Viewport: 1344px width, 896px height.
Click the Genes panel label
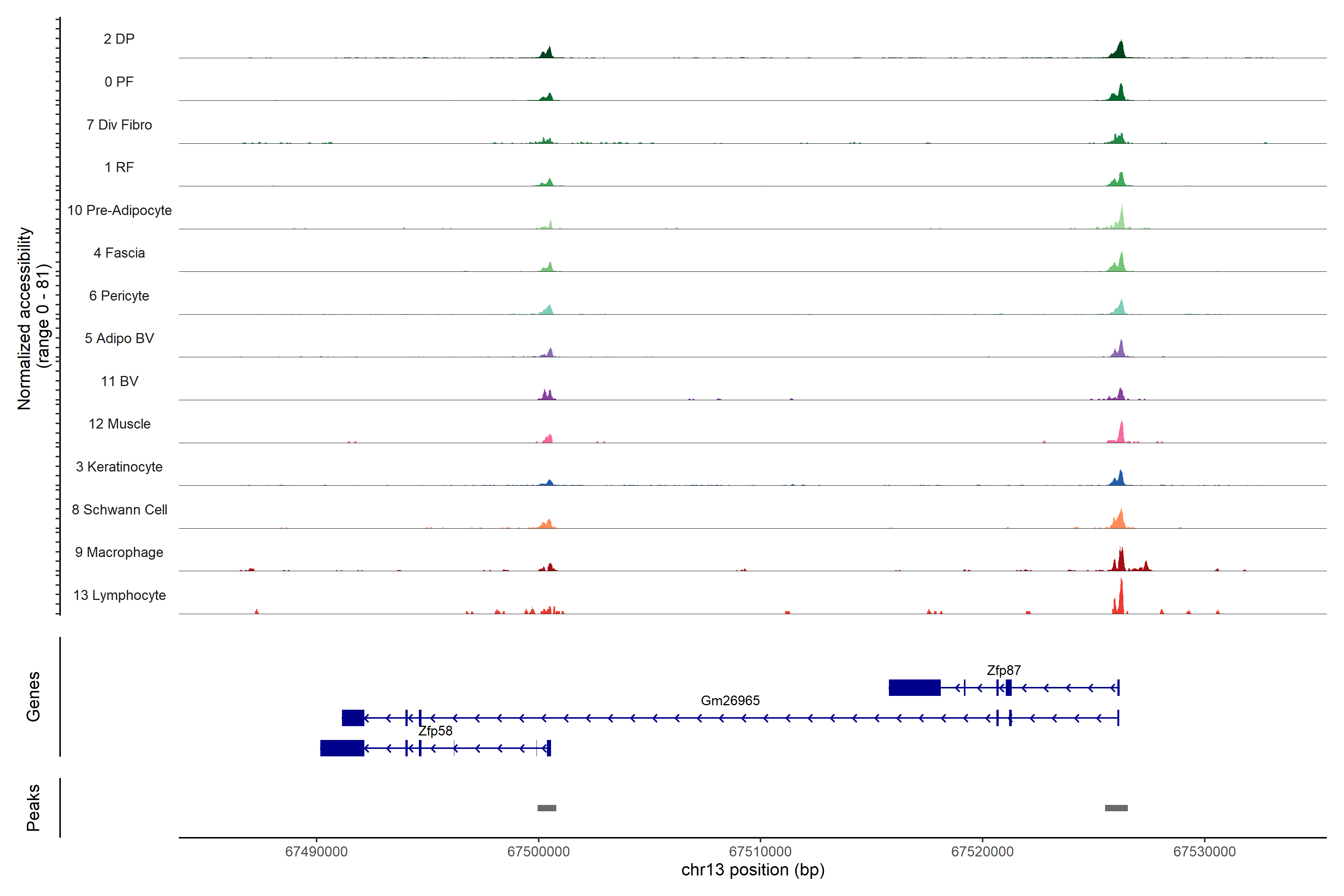(x=33, y=696)
